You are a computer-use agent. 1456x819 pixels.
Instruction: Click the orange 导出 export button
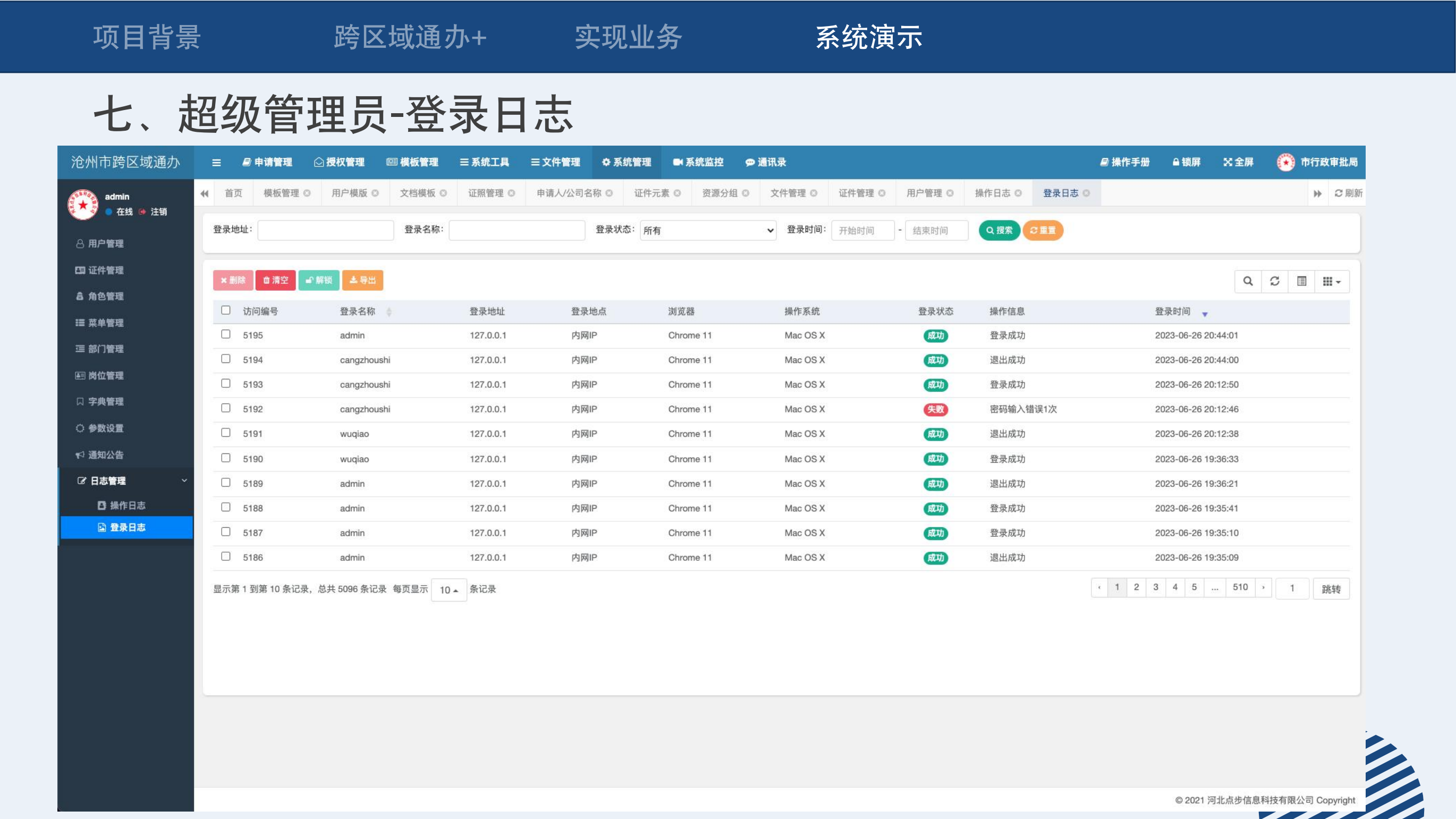click(362, 280)
